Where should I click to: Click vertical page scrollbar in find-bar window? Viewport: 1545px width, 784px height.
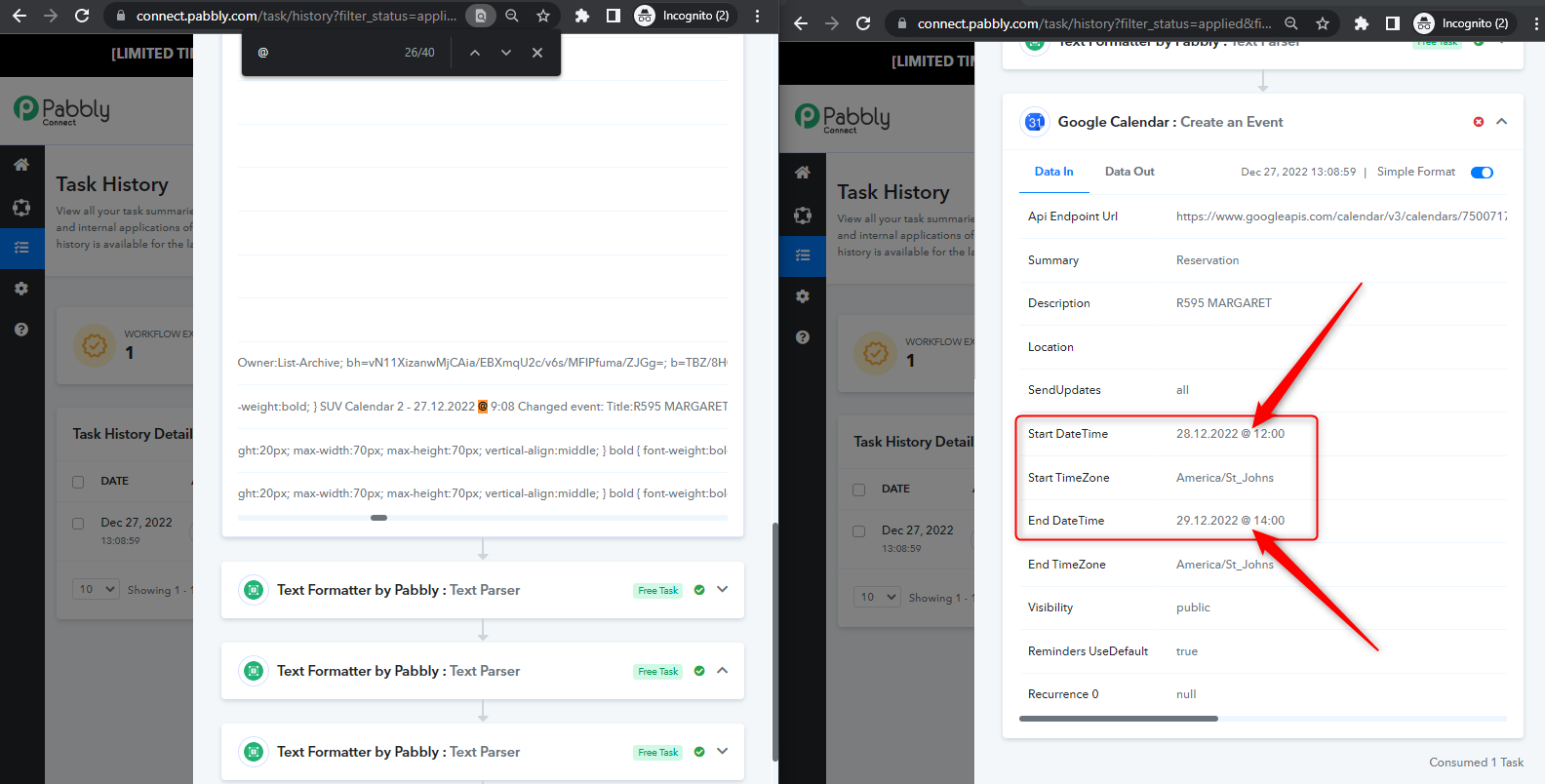(775, 642)
